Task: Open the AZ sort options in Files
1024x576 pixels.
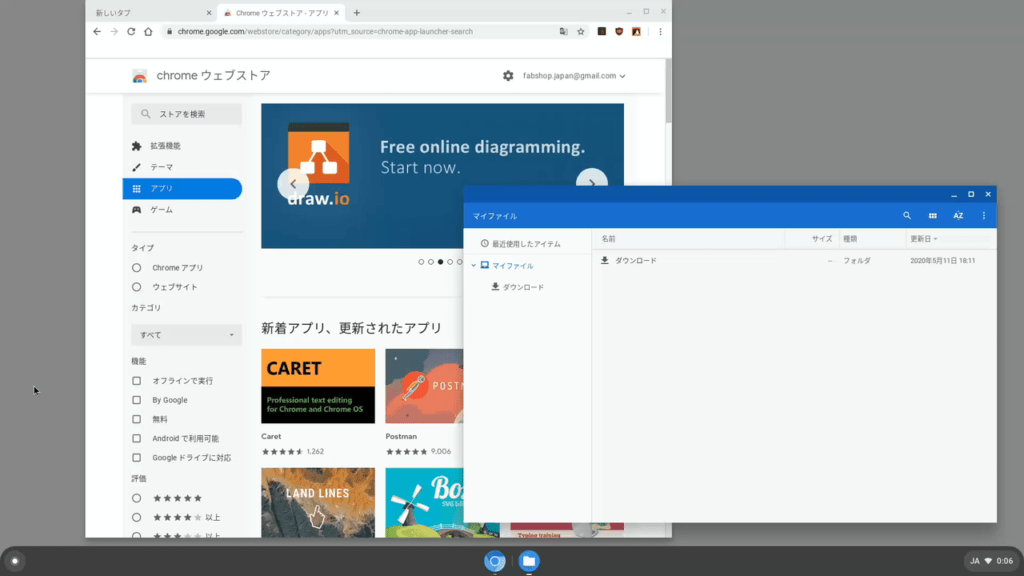Action: (x=958, y=216)
